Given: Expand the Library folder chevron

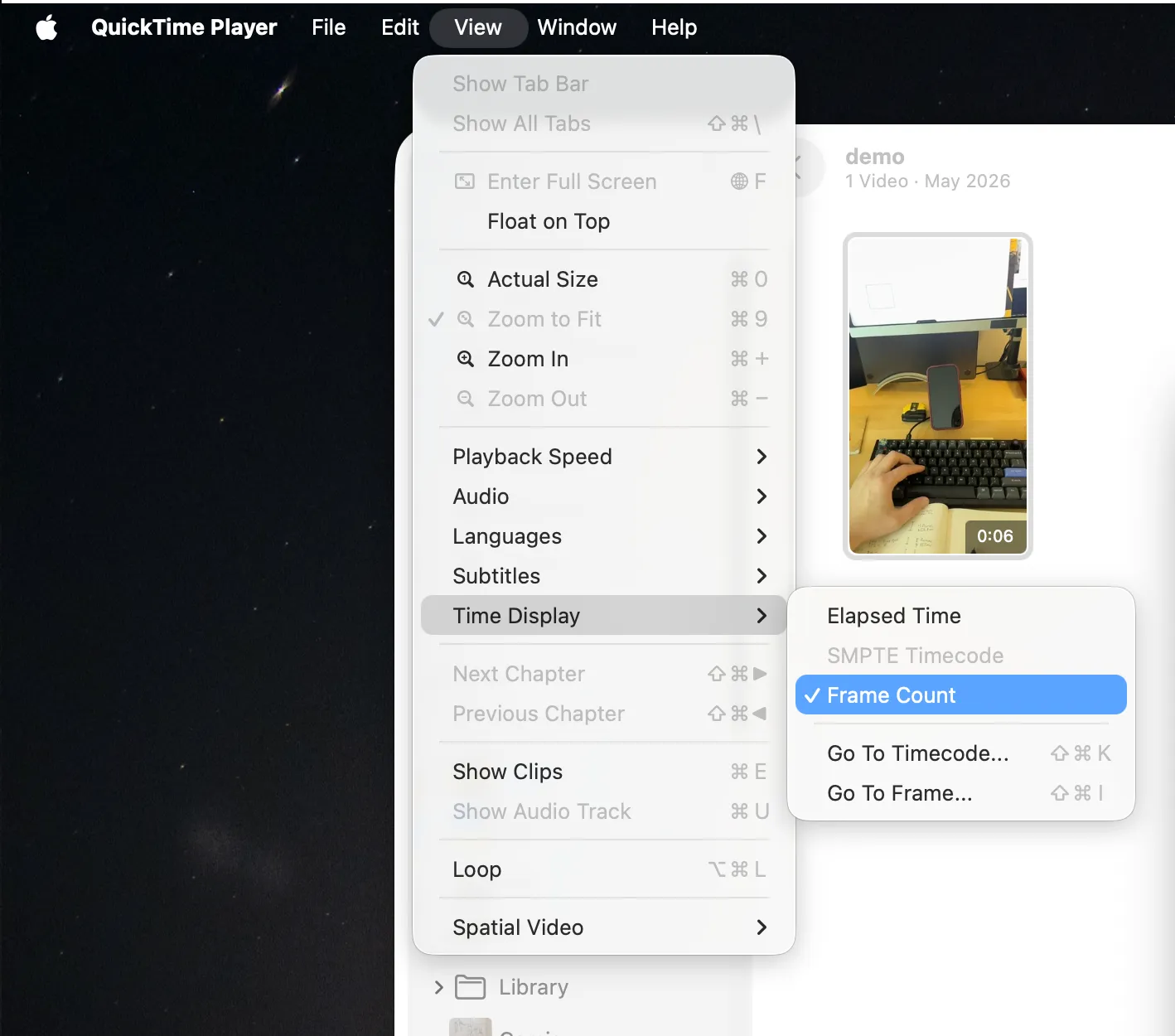Looking at the screenshot, I should click(x=439, y=987).
